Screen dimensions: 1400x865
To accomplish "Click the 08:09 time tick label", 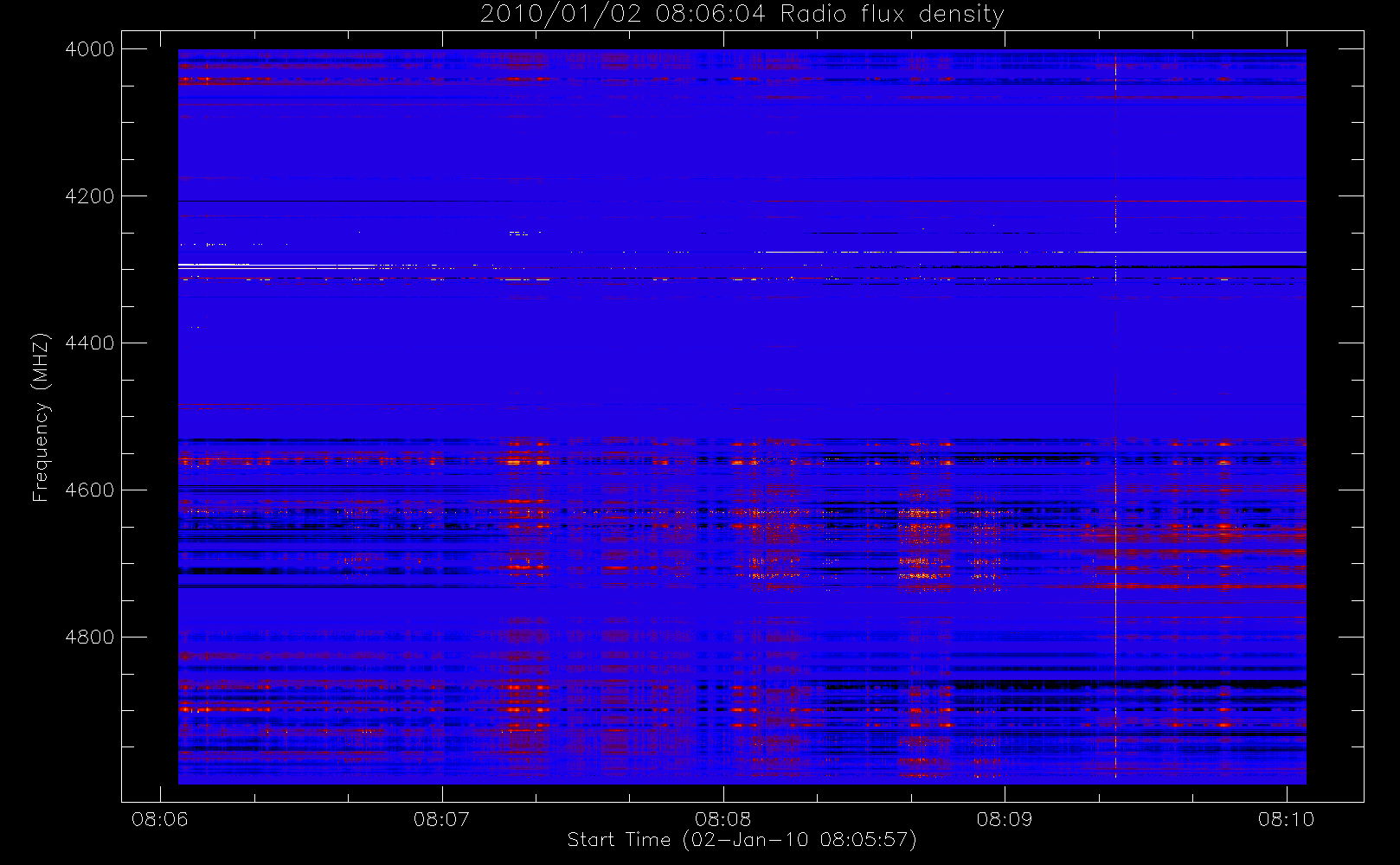I will [1005, 819].
